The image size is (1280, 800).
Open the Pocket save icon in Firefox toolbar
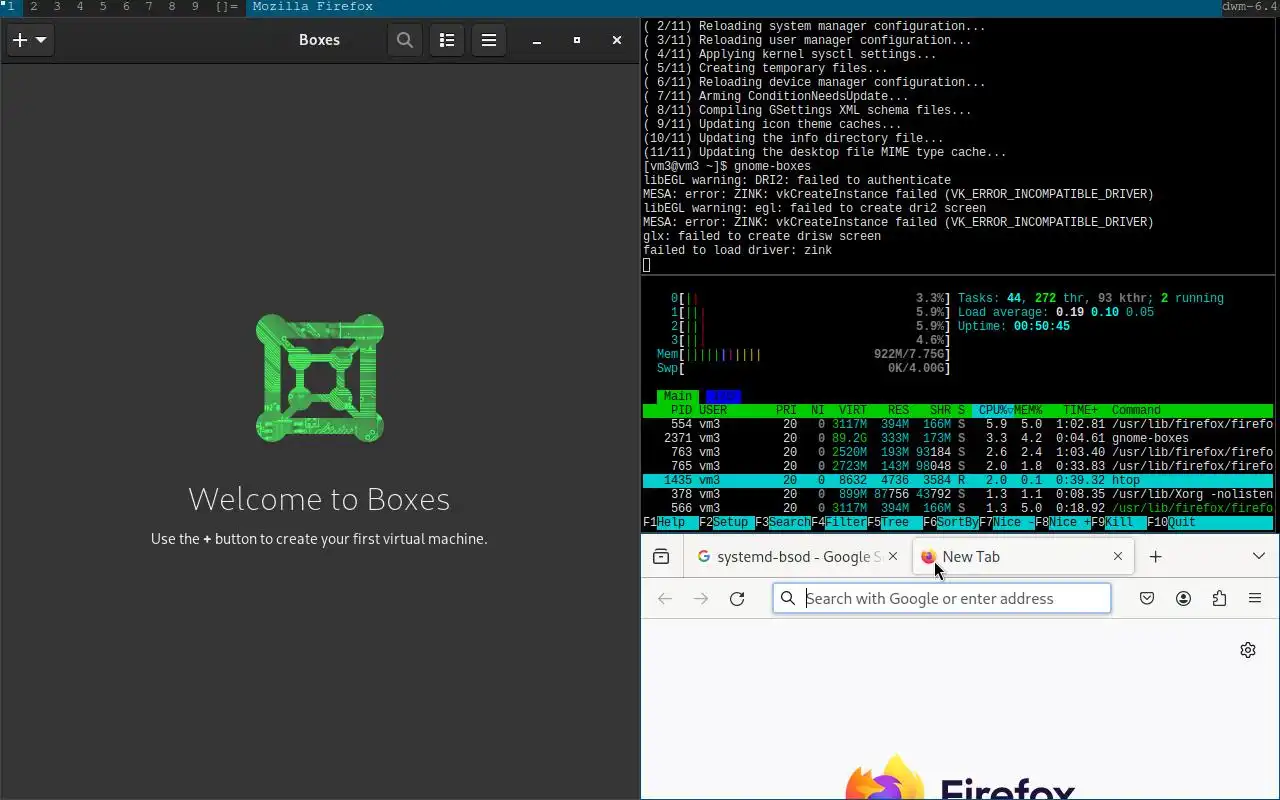coord(1147,599)
